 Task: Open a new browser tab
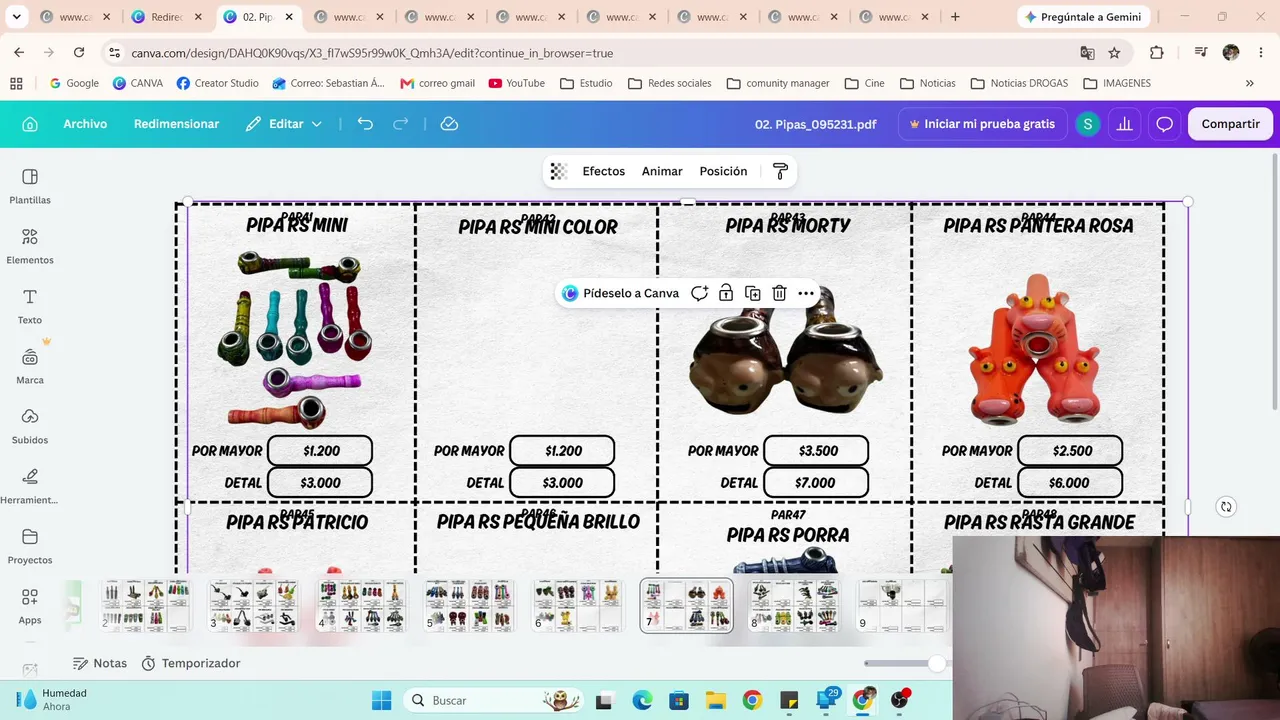click(955, 17)
